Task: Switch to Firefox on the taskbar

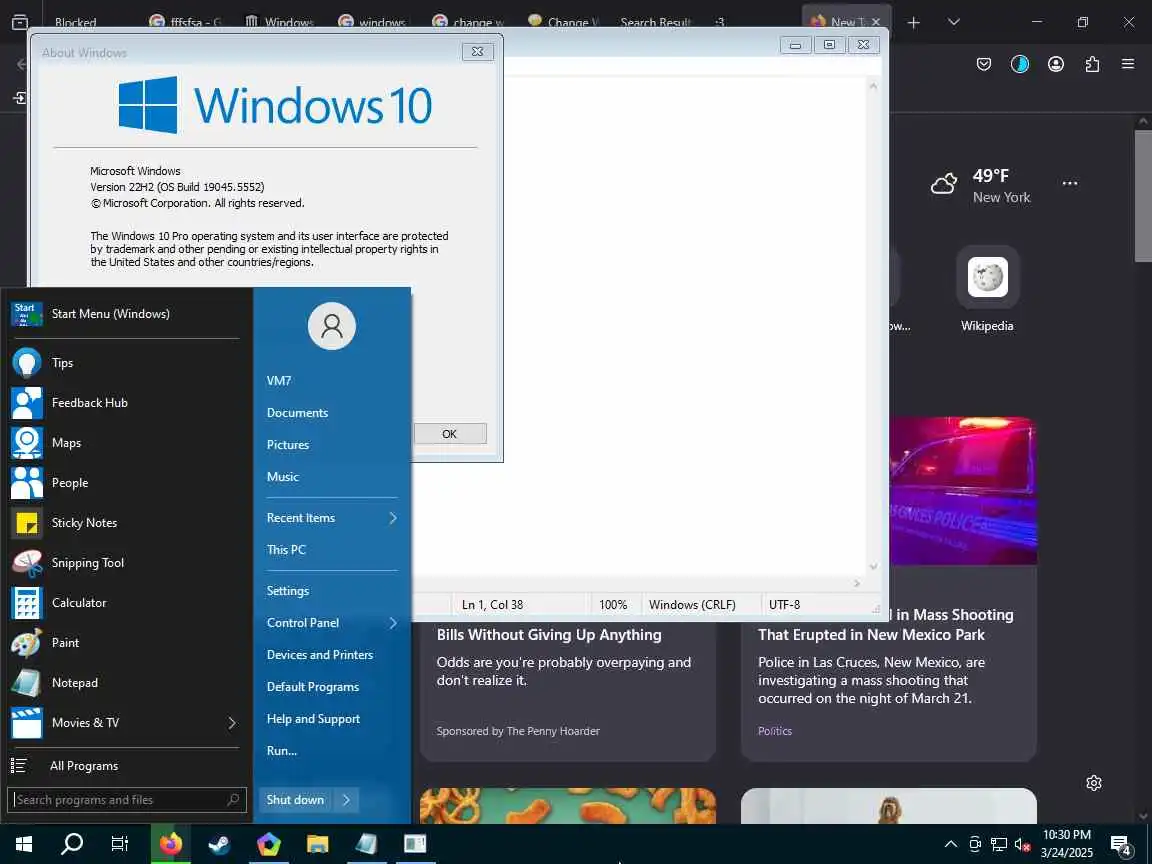Action: point(170,844)
